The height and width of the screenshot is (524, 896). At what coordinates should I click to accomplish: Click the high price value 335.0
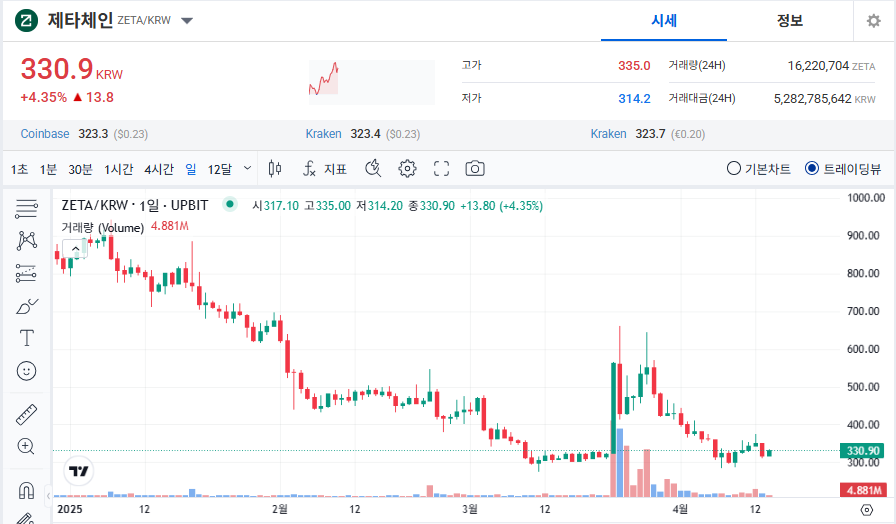coord(634,66)
